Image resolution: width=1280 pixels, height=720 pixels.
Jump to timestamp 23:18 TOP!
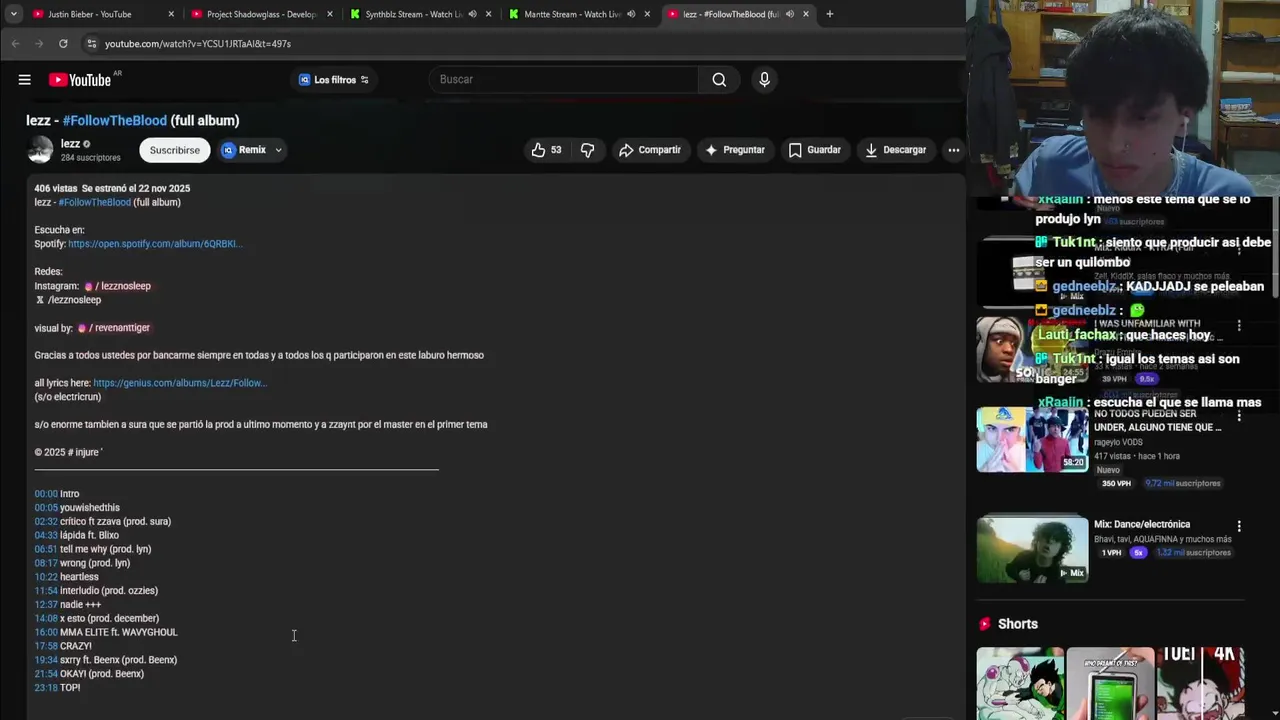(46, 688)
